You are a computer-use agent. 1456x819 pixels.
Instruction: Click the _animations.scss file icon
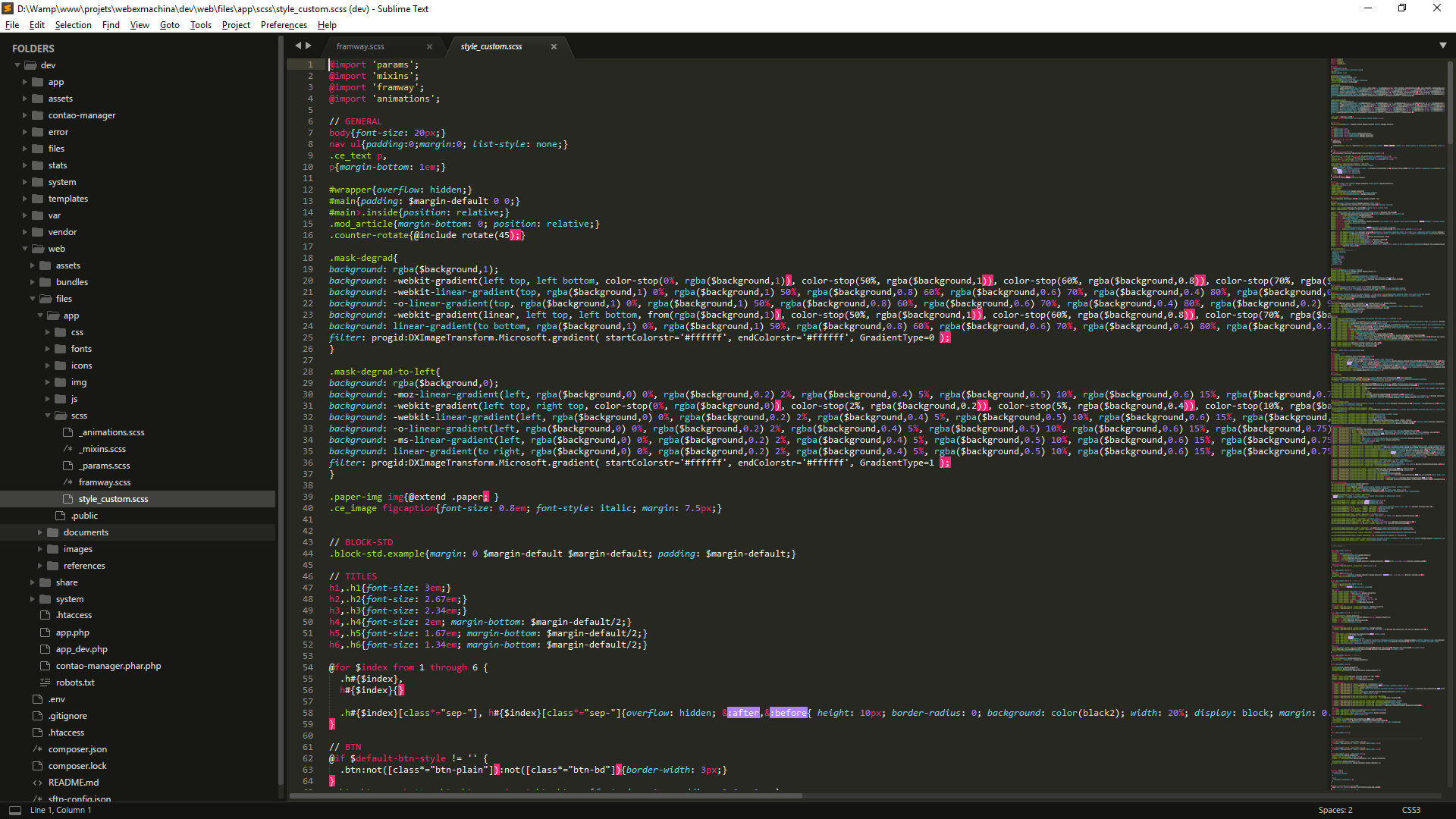click(x=68, y=432)
